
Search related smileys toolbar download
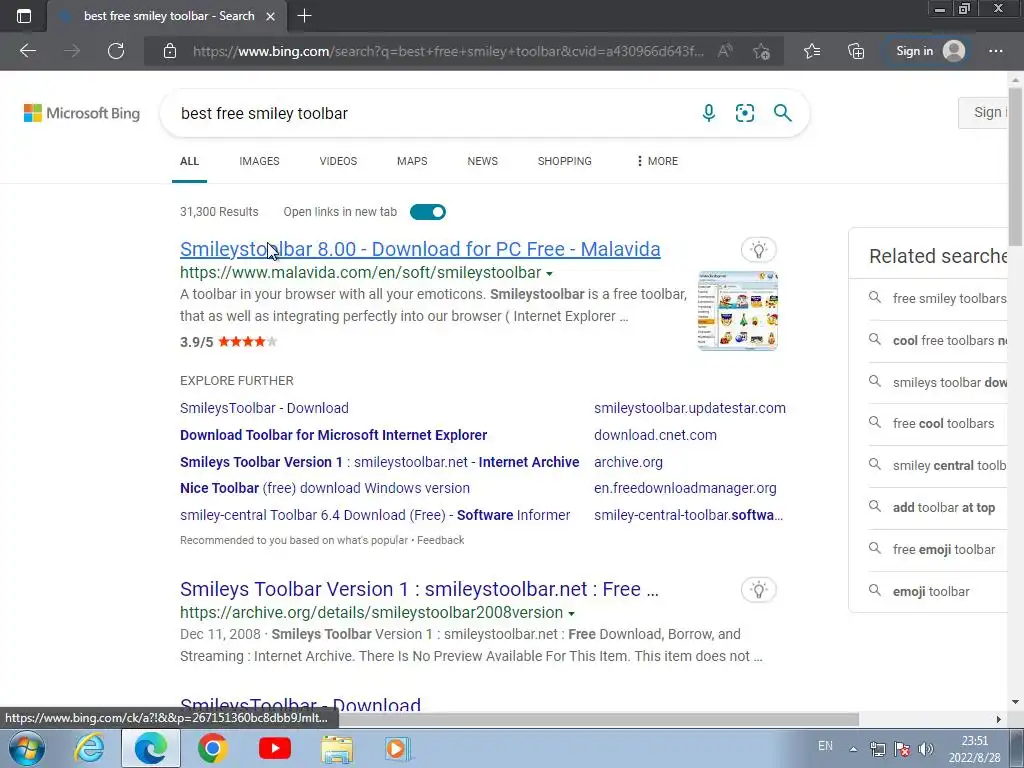pyautogui.click(x=938, y=382)
